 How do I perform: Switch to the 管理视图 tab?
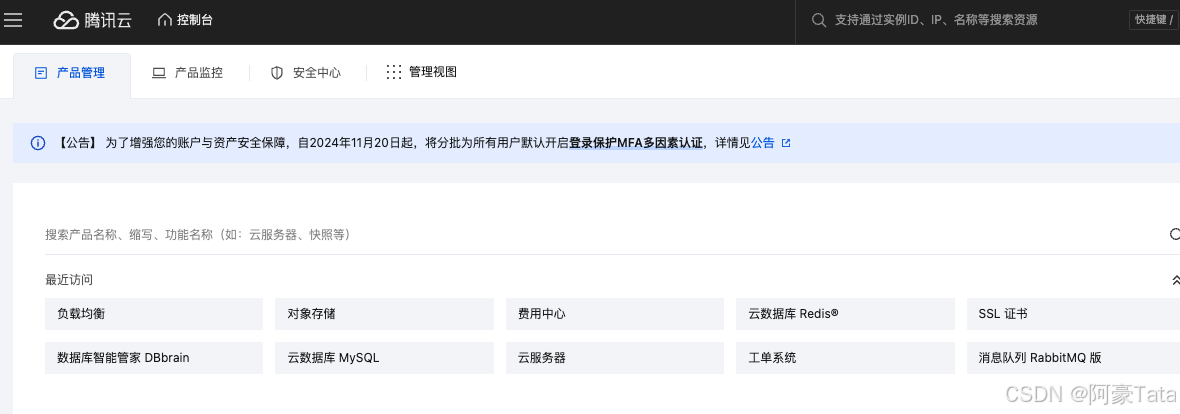coord(421,72)
